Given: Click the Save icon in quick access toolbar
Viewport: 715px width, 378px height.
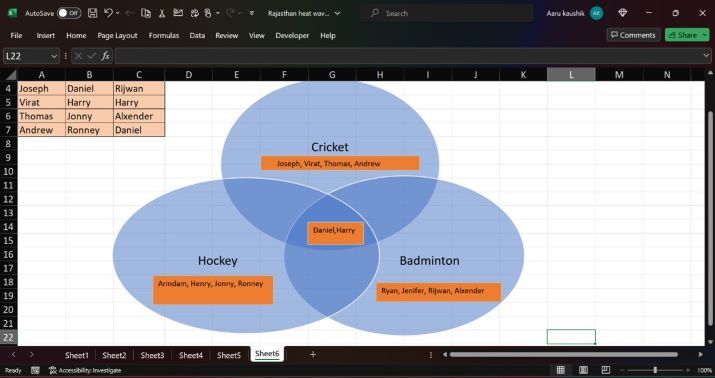Looking at the screenshot, I should click(x=93, y=13).
